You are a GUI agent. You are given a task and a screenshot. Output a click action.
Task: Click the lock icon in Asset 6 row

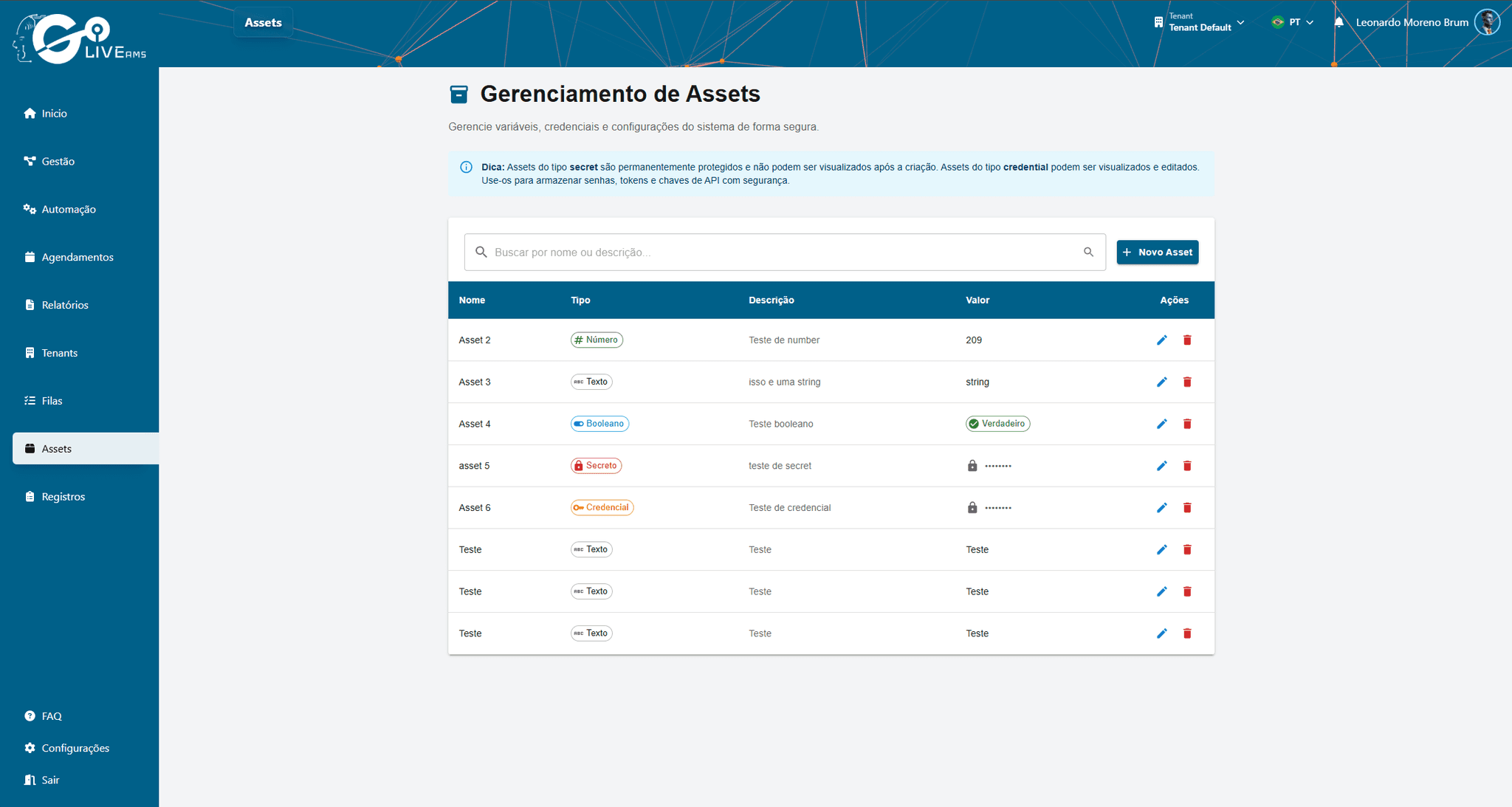tap(972, 508)
